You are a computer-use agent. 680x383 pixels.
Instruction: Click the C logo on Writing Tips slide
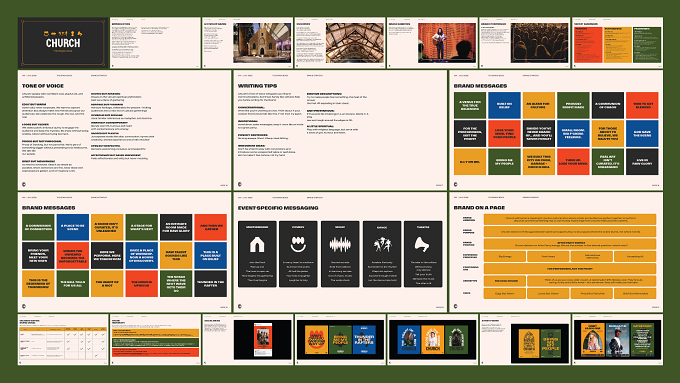click(x=239, y=184)
